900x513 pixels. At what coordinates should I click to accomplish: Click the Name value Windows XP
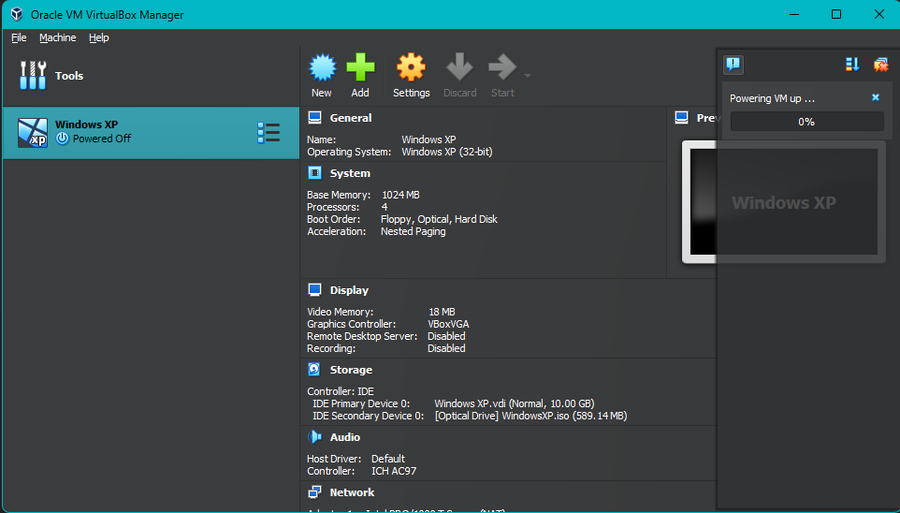tap(429, 139)
